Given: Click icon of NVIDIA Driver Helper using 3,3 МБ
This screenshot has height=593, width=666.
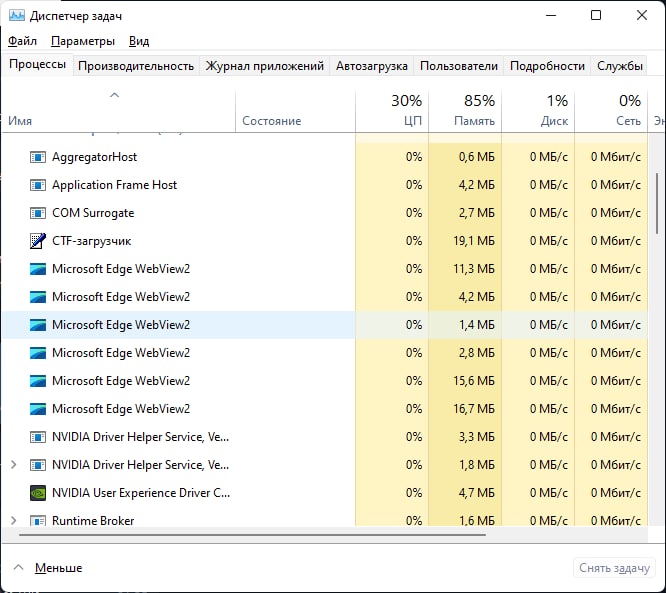Looking at the screenshot, I should coord(38,437).
